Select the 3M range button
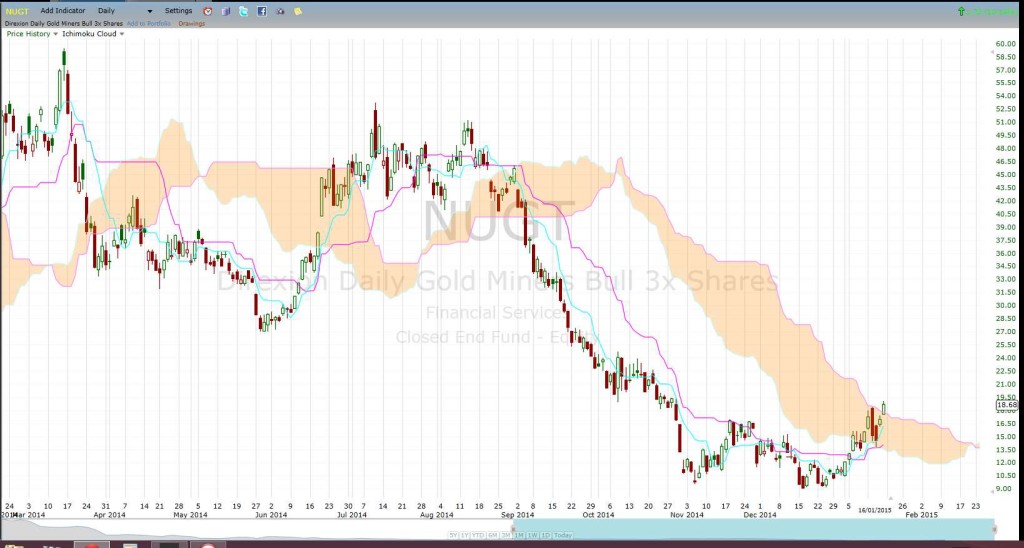 (x=506, y=536)
